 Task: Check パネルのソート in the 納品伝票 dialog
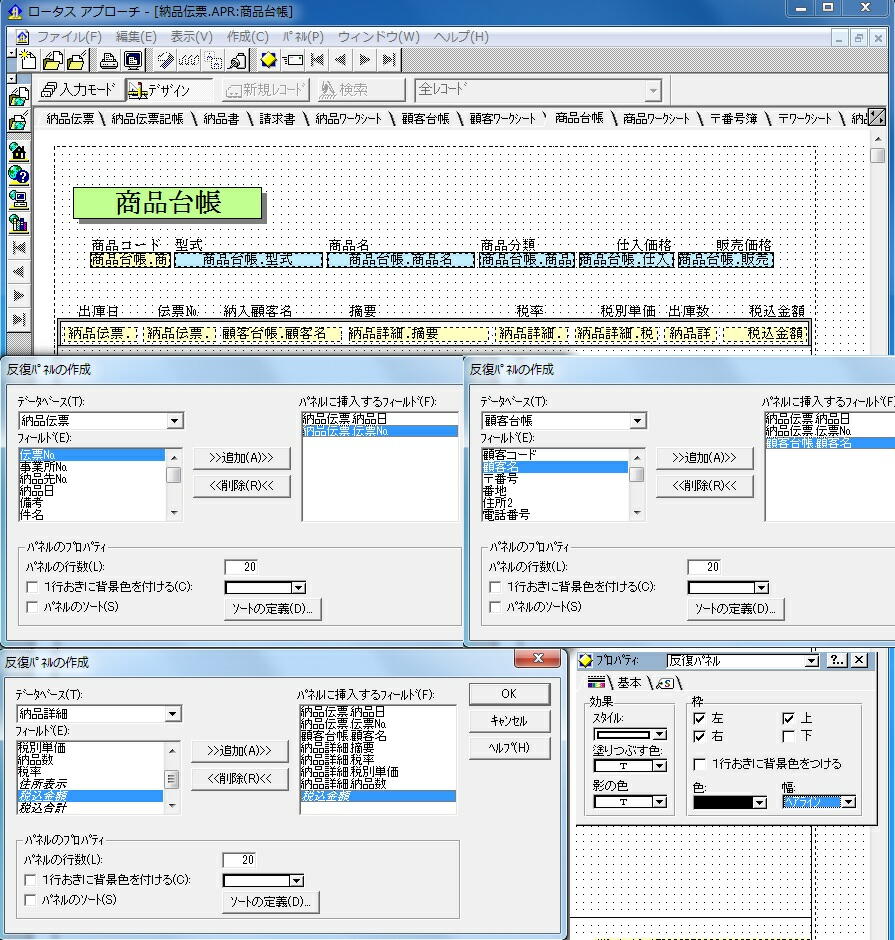tap(32, 607)
